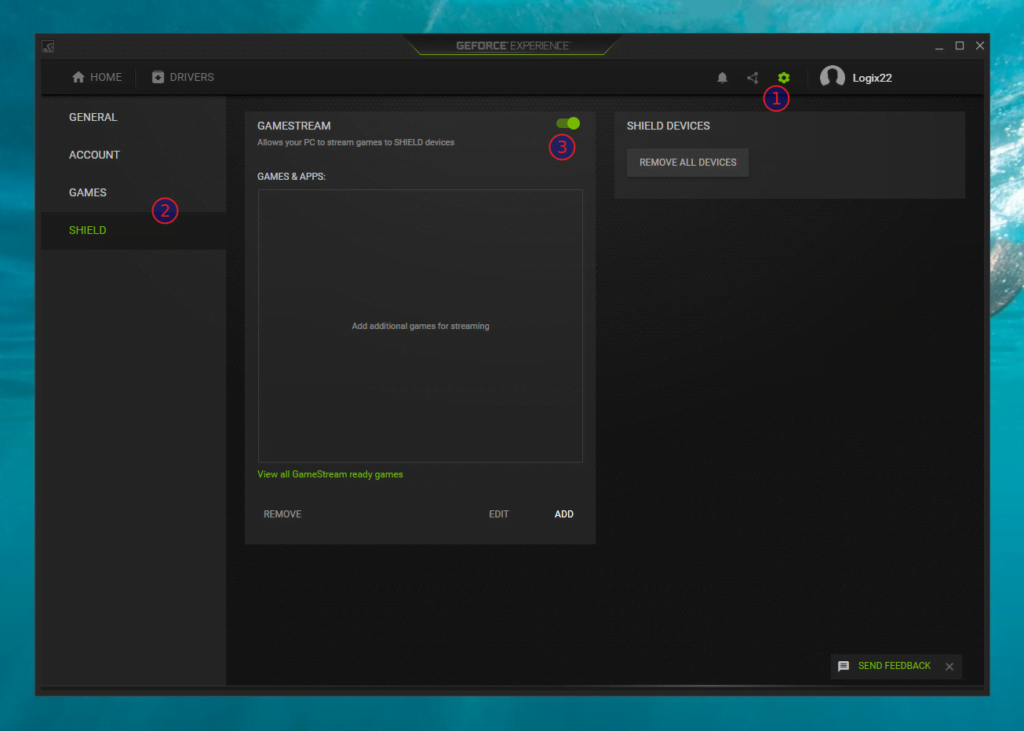The image size is (1024, 731).
Task: Click the SHIELD DEVICES heading
Action: (668, 125)
